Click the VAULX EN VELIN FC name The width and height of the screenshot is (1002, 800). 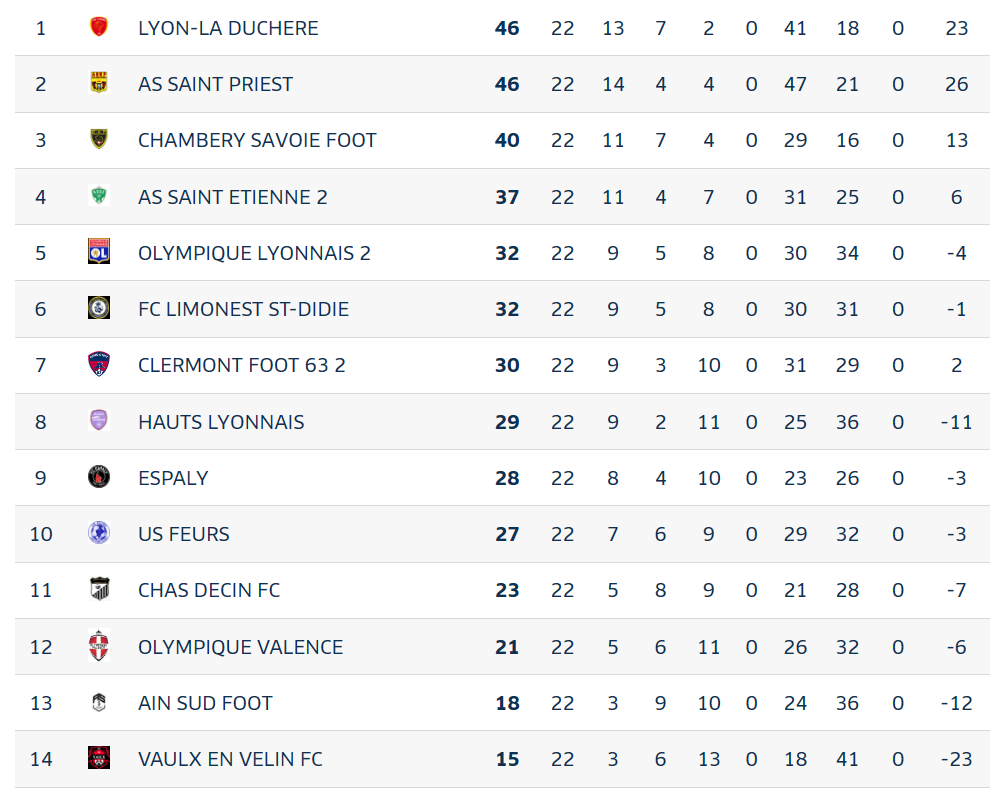(230, 759)
